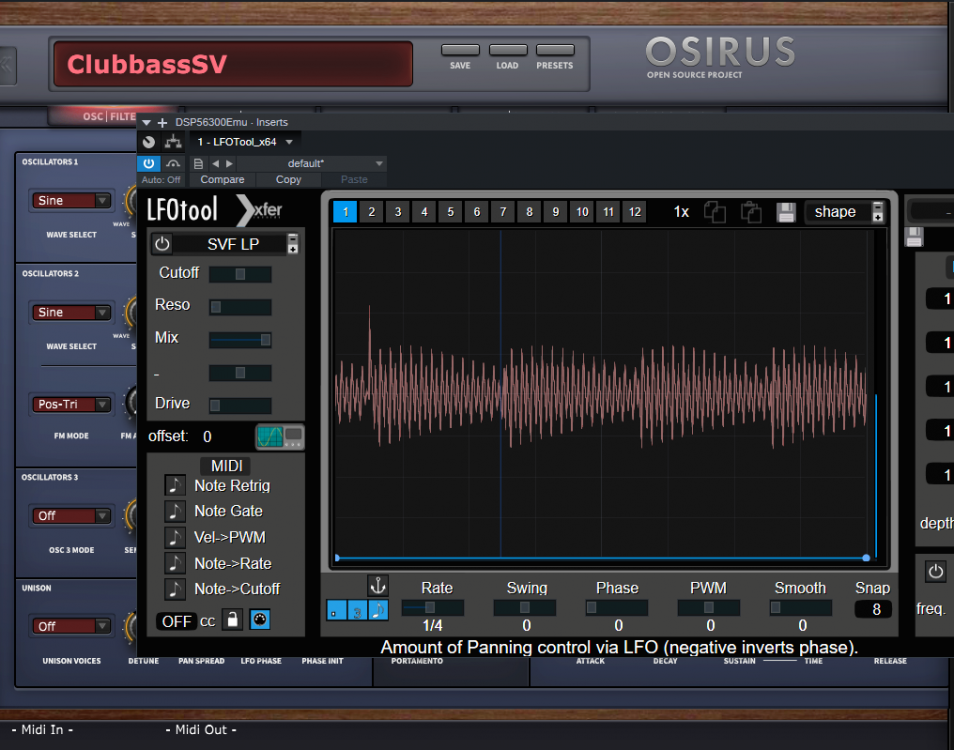Open the LFOTool_x64 insert selector dropdown
This screenshot has width=954, height=750.
[290, 142]
